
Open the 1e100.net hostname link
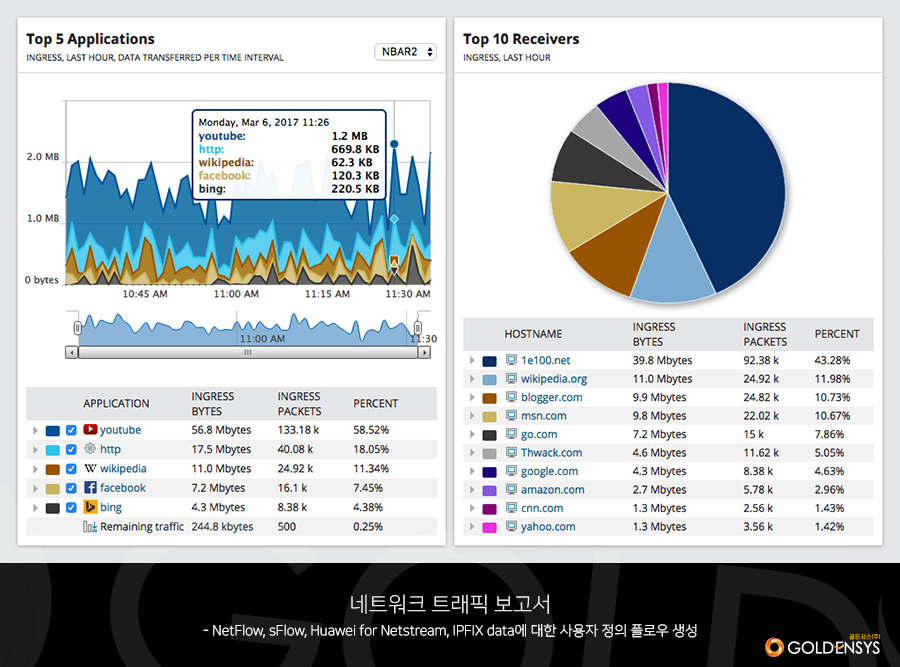(546, 360)
